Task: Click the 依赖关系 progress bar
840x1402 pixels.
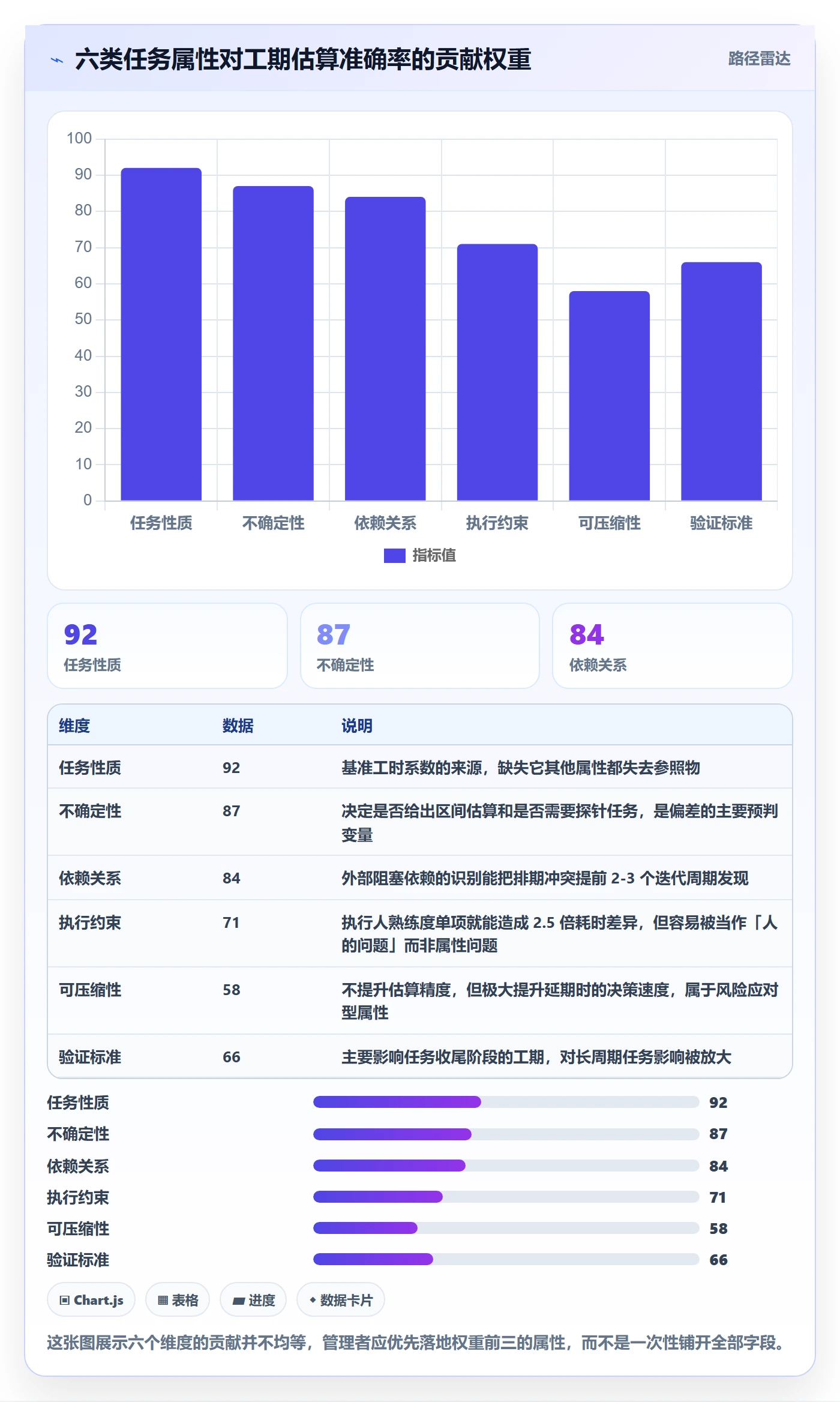Action: (x=506, y=1166)
